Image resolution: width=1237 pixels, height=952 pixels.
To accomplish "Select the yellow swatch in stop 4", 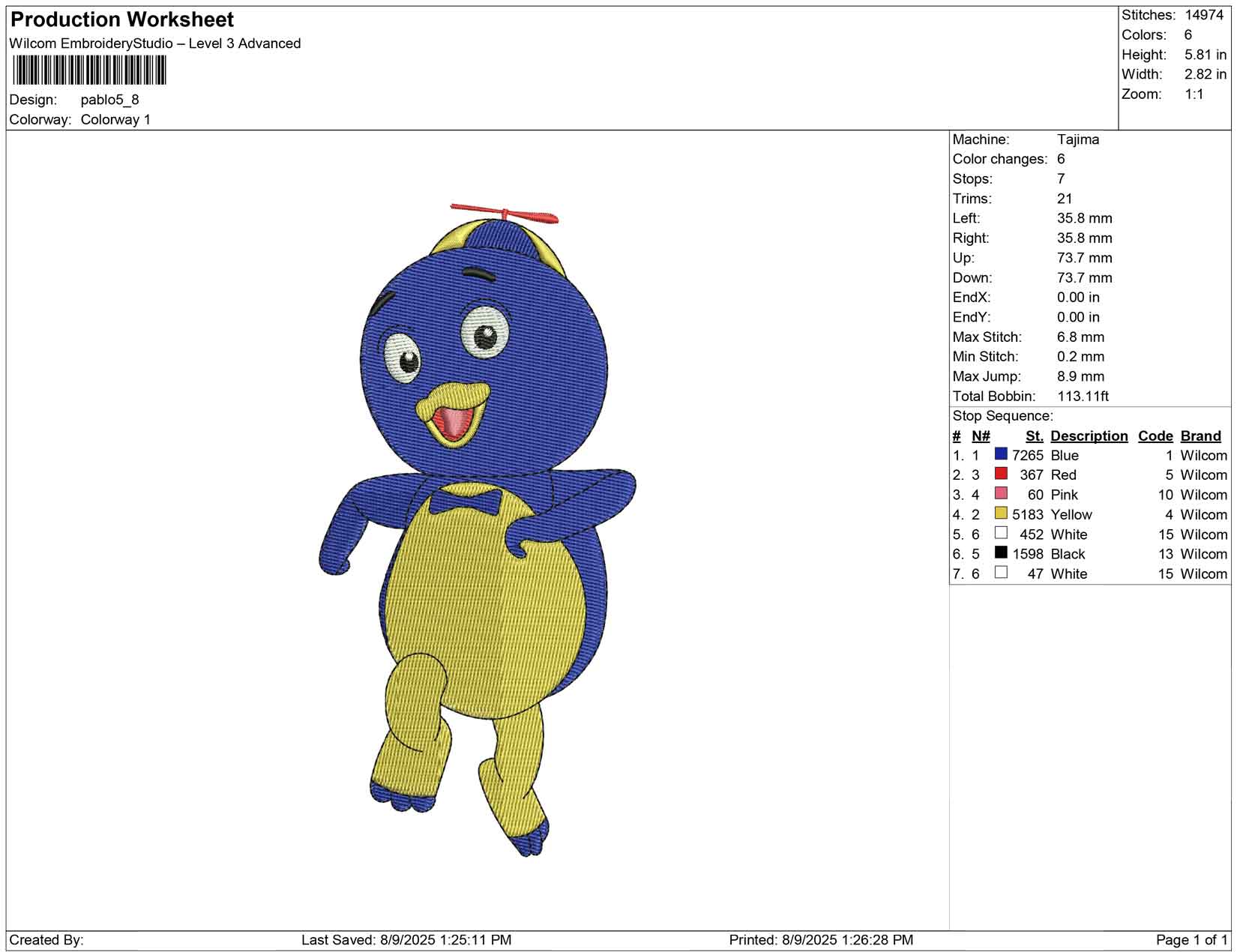I will [1001, 513].
